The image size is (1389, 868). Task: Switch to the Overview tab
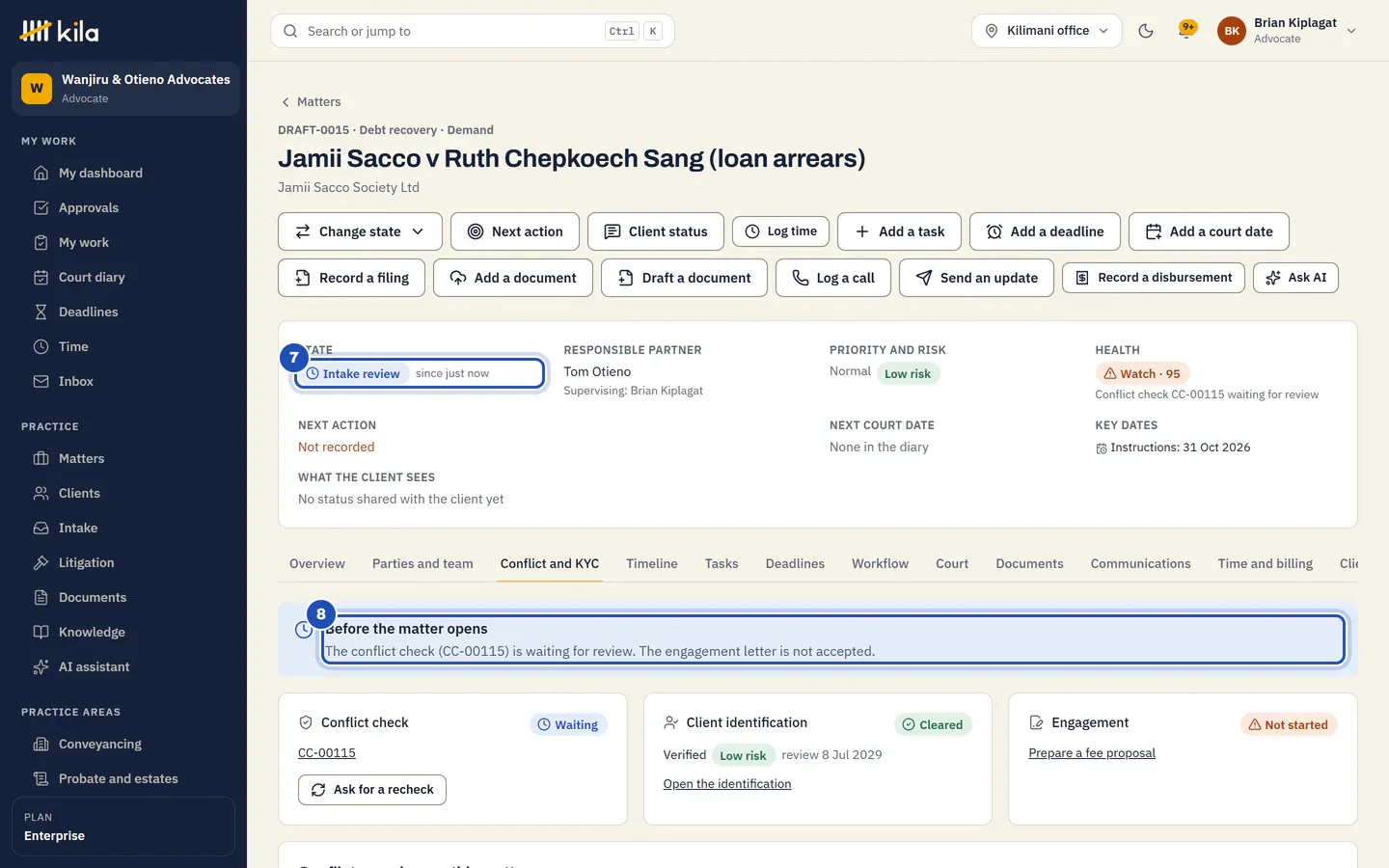pos(317,563)
